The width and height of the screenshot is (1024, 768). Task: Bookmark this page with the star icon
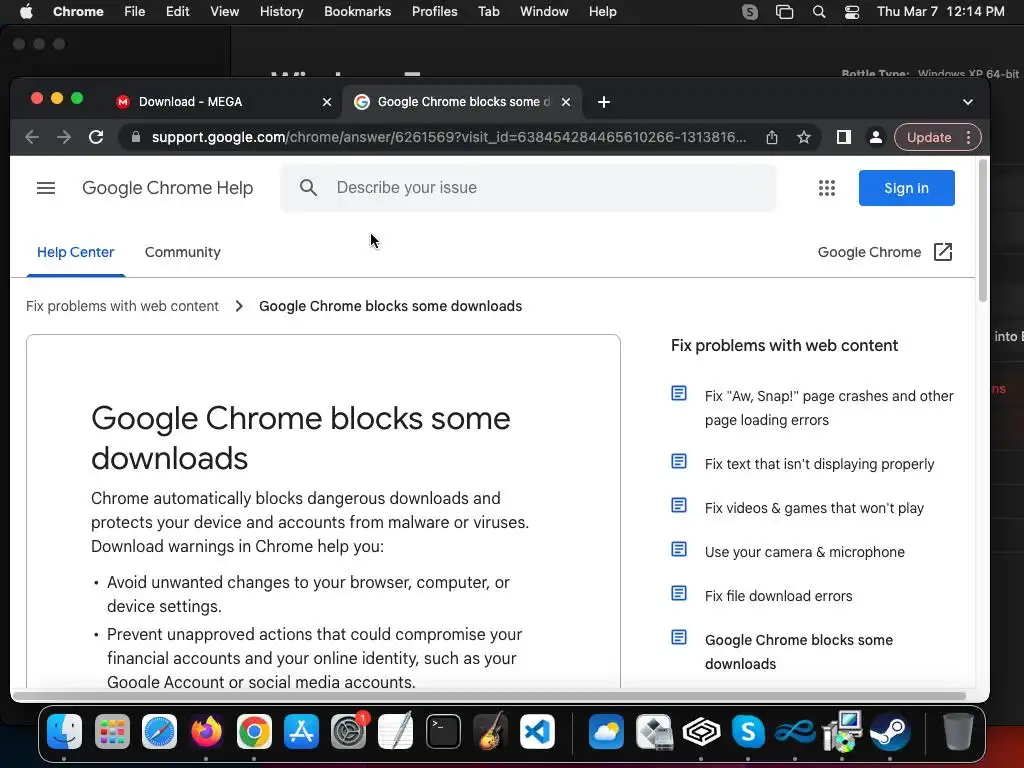(804, 137)
